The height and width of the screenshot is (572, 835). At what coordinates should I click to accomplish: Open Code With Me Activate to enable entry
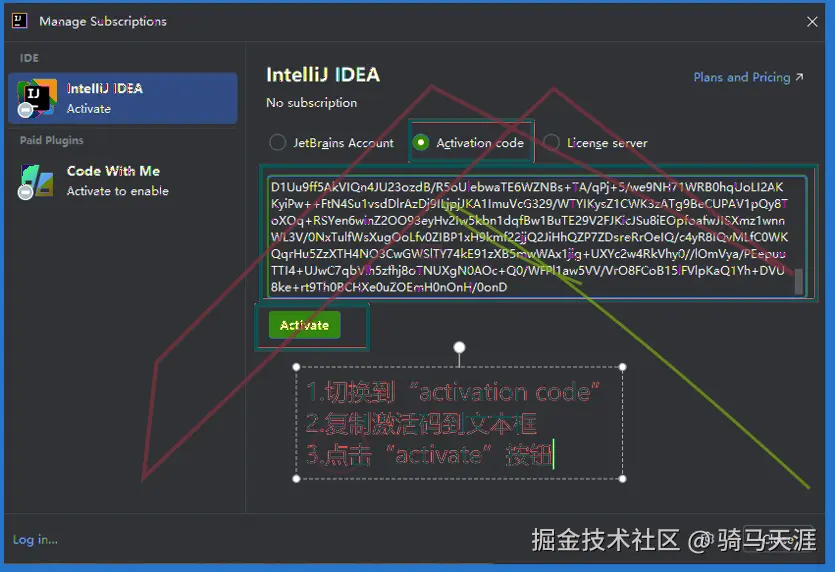122,181
